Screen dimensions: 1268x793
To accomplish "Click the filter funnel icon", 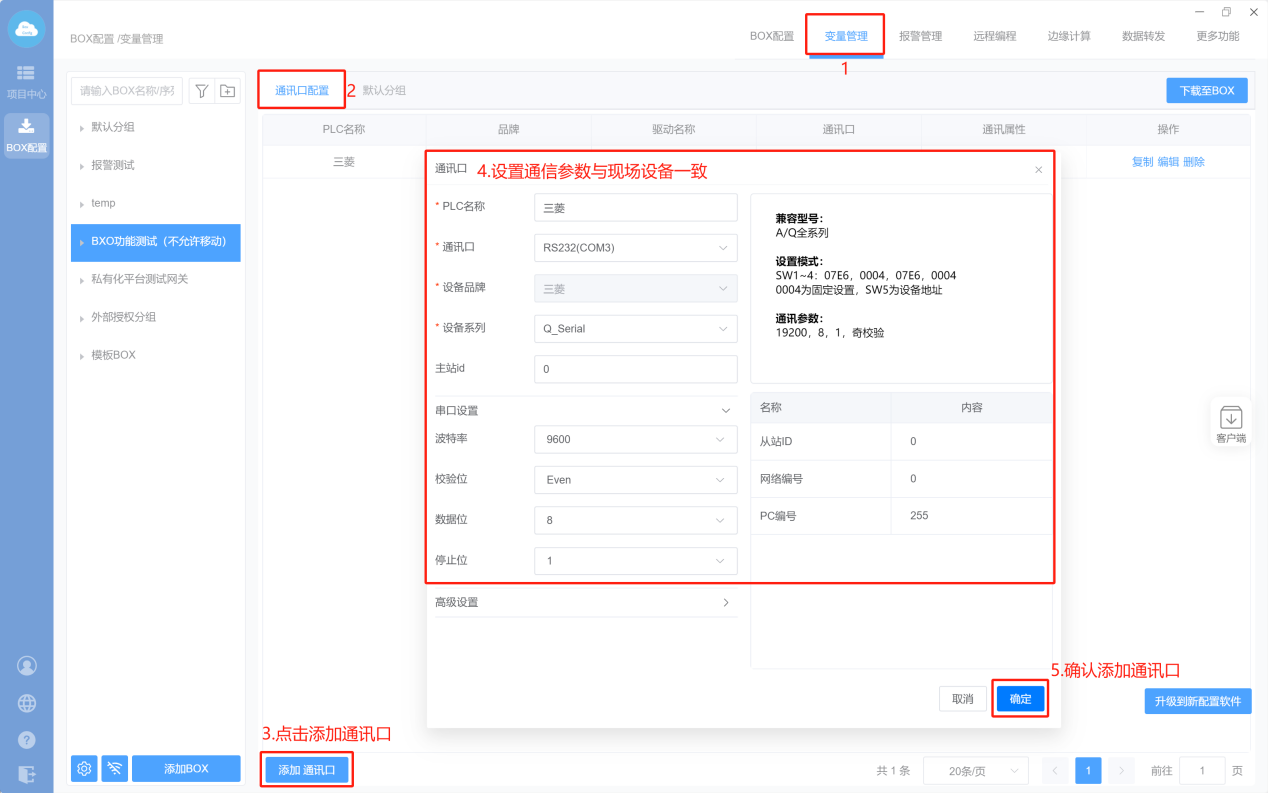I will [x=201, y=91].
